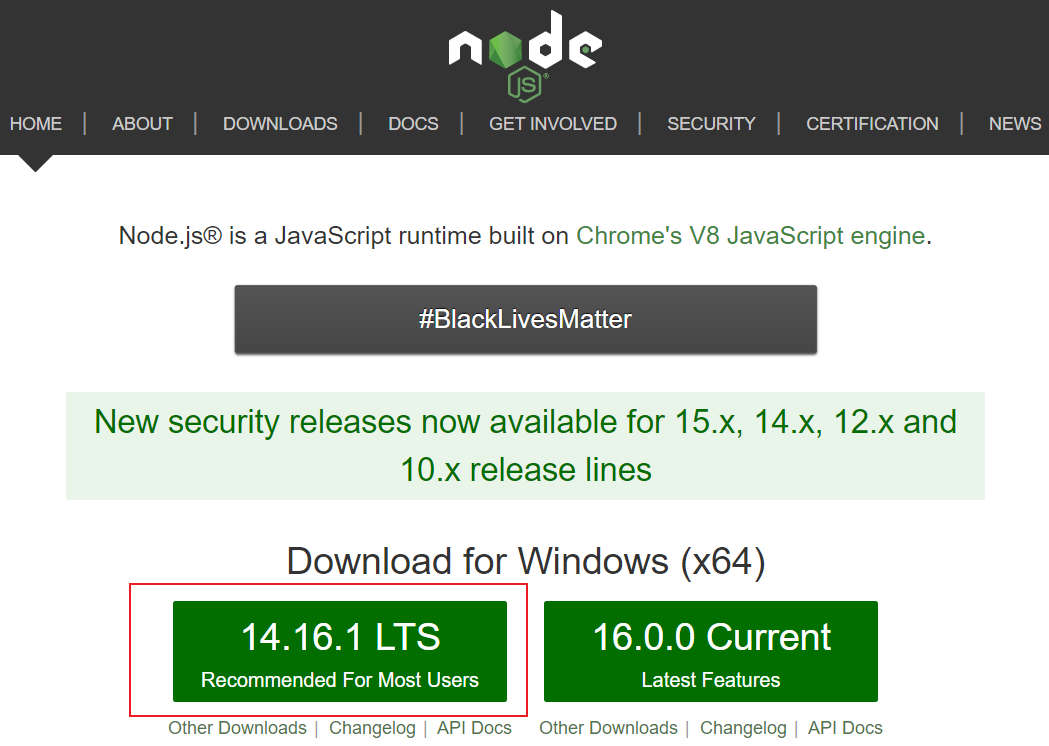The image size is (1049, 746).
Task: Click the Node.js logo
Action: point(525,56)
